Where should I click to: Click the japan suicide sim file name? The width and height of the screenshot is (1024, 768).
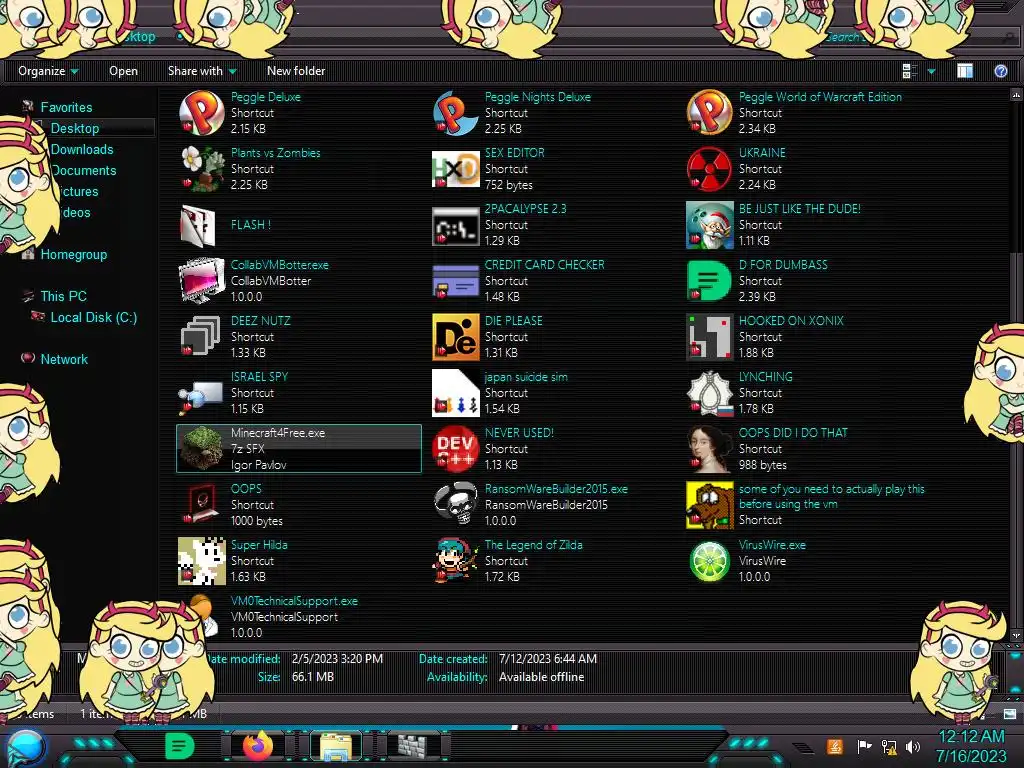(526, 377)
